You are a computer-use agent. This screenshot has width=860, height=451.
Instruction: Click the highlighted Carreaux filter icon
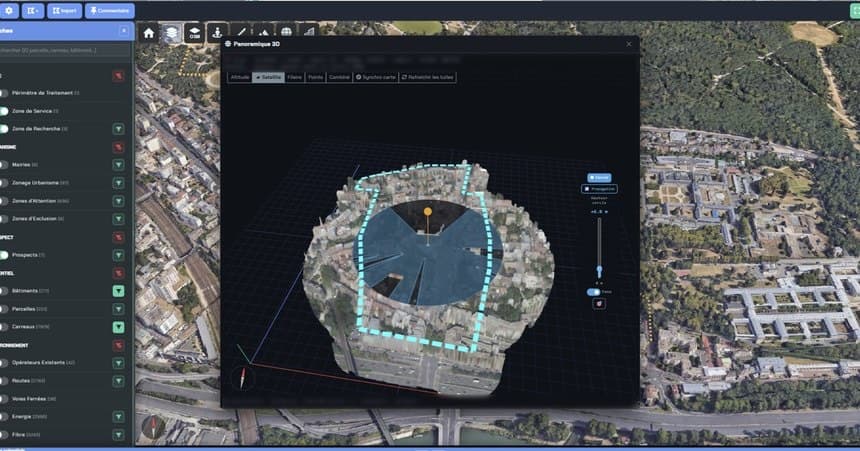click(118, 327)
